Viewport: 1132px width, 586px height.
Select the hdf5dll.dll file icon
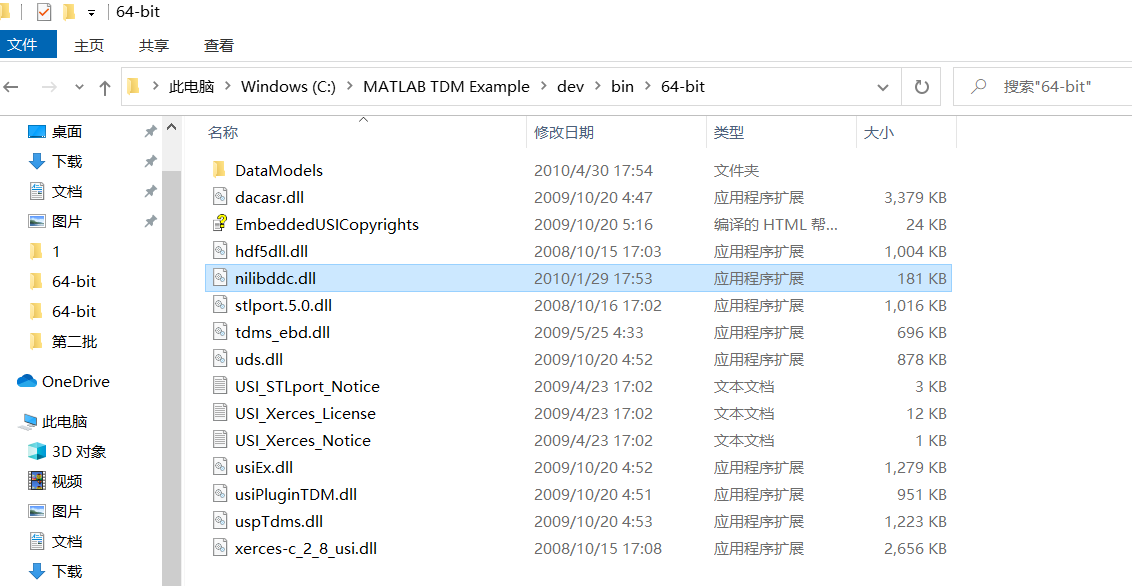click(x=220, y=251)
